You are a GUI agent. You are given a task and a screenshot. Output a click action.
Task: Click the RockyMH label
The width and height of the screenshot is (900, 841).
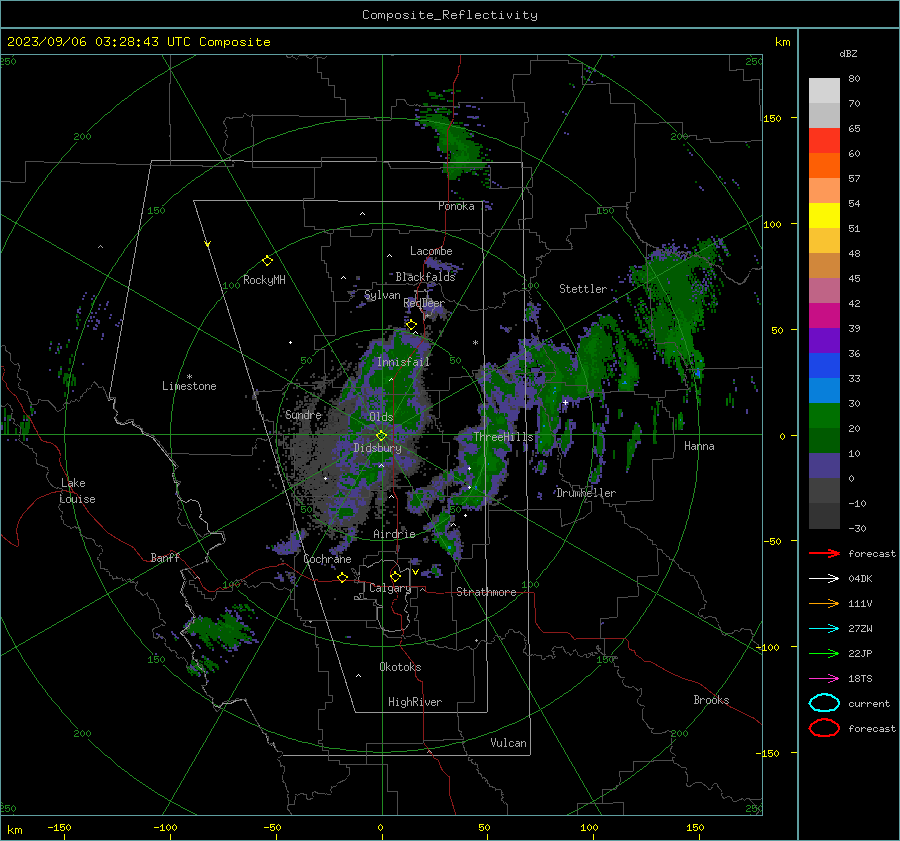click(x=264, y=280)
